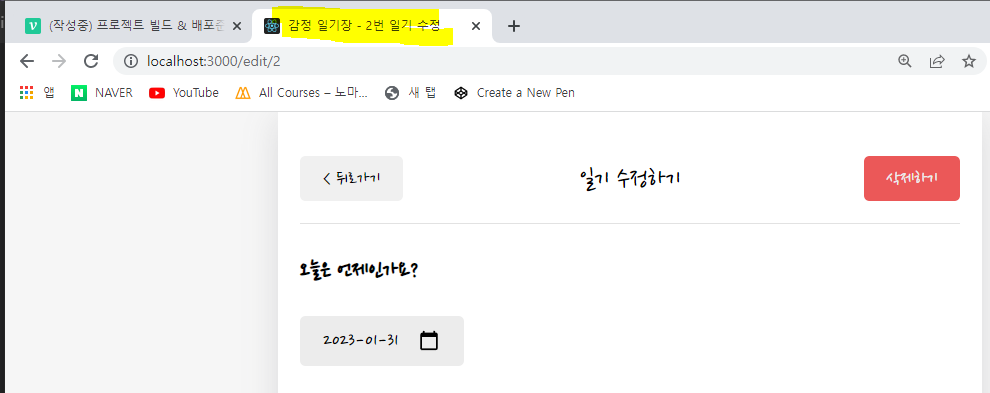Open calendar picker icon in date field
Screen dimensions: 990x393
point(429,341)
